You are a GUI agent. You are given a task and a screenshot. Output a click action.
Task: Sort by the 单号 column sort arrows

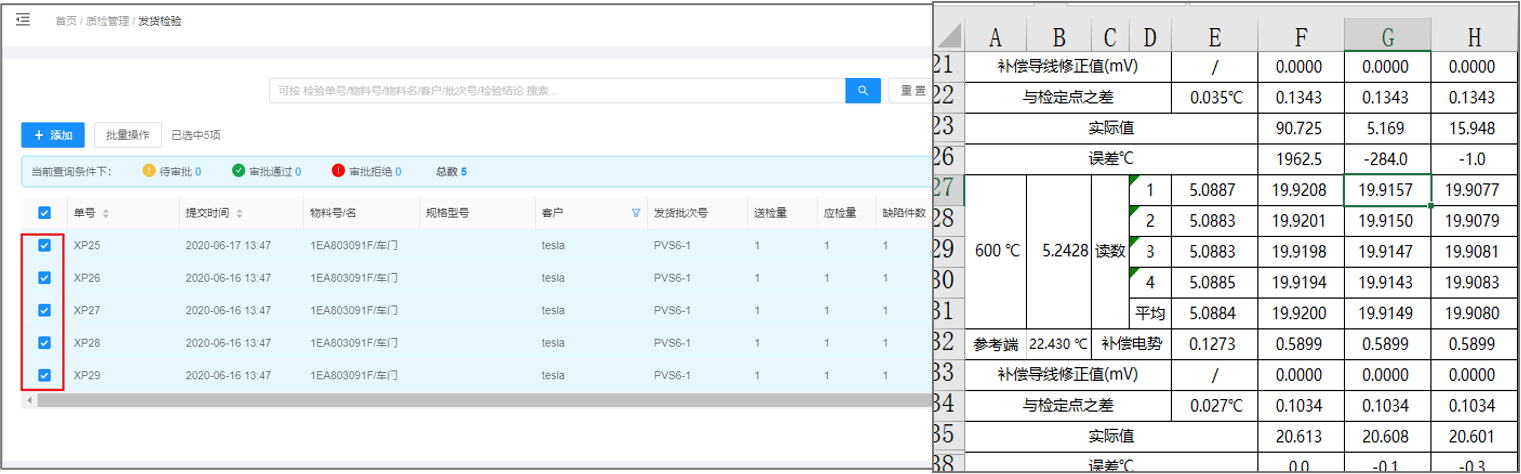point(106,213)
